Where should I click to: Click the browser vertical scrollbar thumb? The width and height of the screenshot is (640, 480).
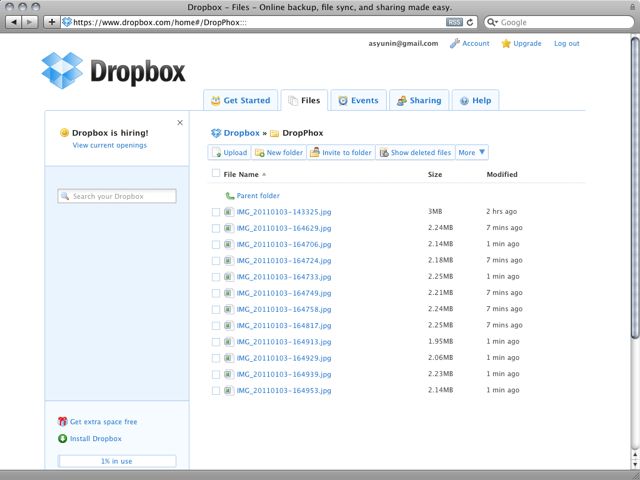coord(635,188)
